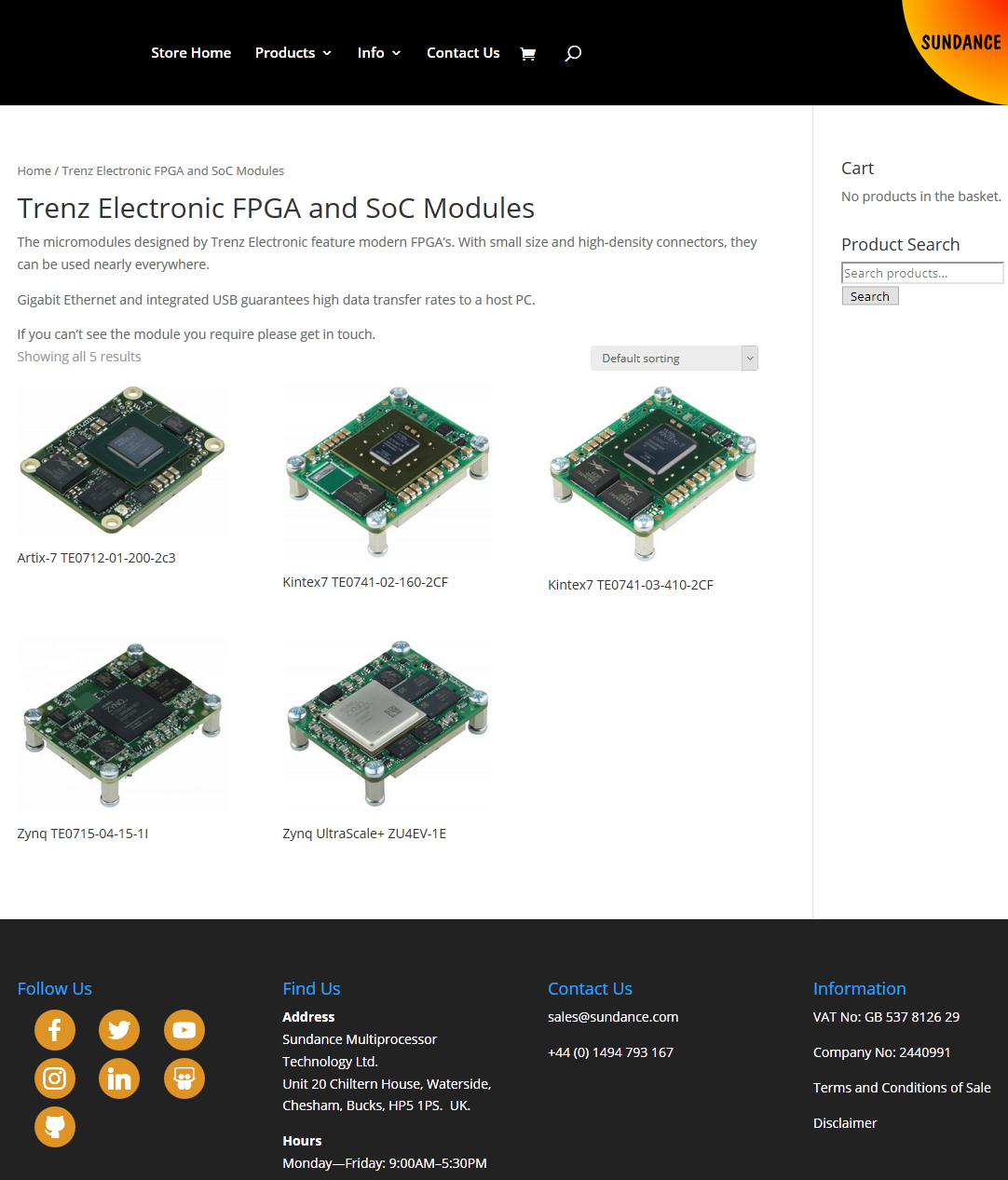Click the Artix-7 TE0712 module image
The width and height of the screenshot is (1008, 1180).
tap(122, 460)
